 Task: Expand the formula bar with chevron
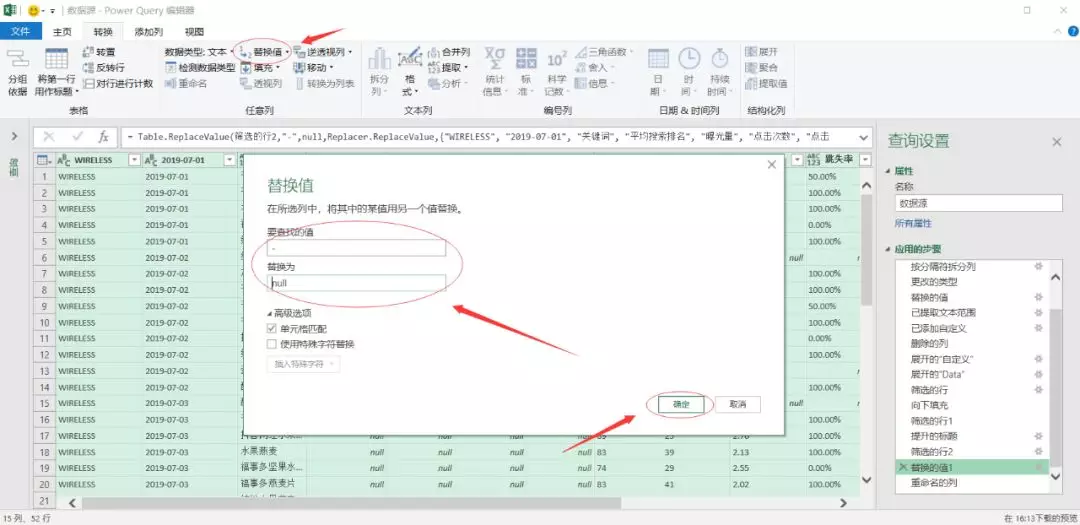pos(863,136)
